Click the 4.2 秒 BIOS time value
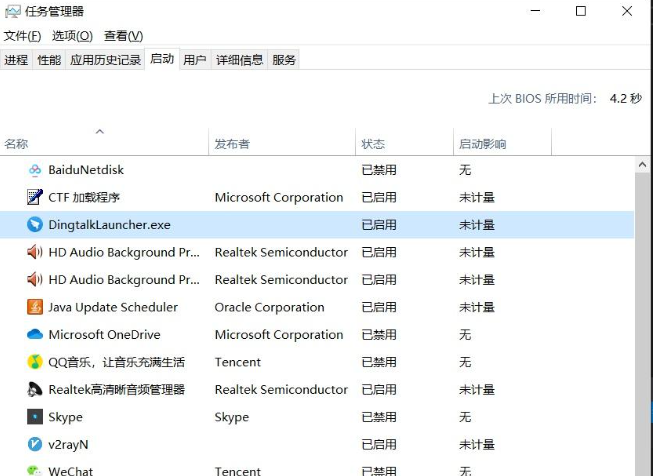Viewport: 653px width, 476px height. (626, 99)
